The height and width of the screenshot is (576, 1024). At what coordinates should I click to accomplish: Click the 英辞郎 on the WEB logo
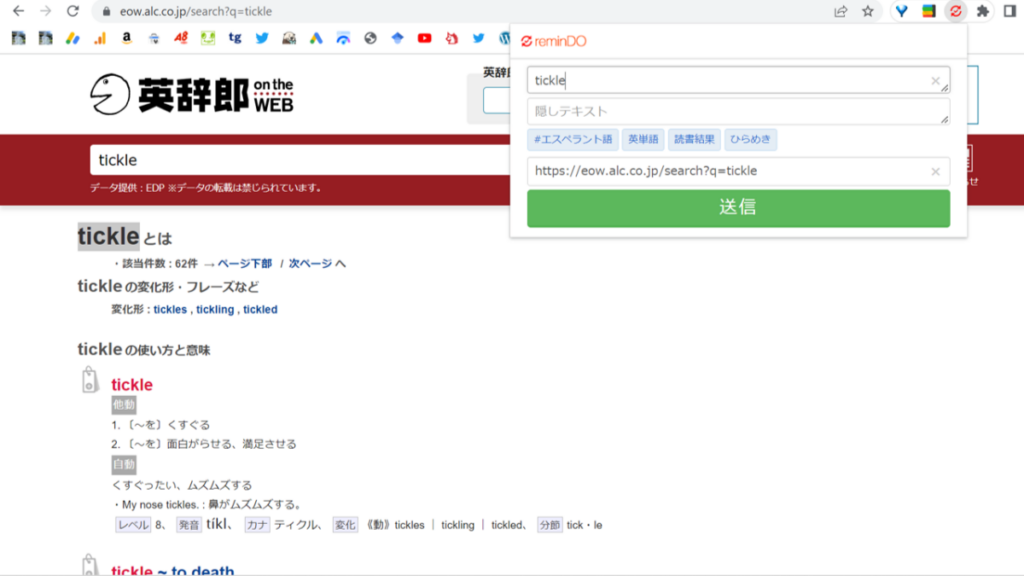click(192, 95)
